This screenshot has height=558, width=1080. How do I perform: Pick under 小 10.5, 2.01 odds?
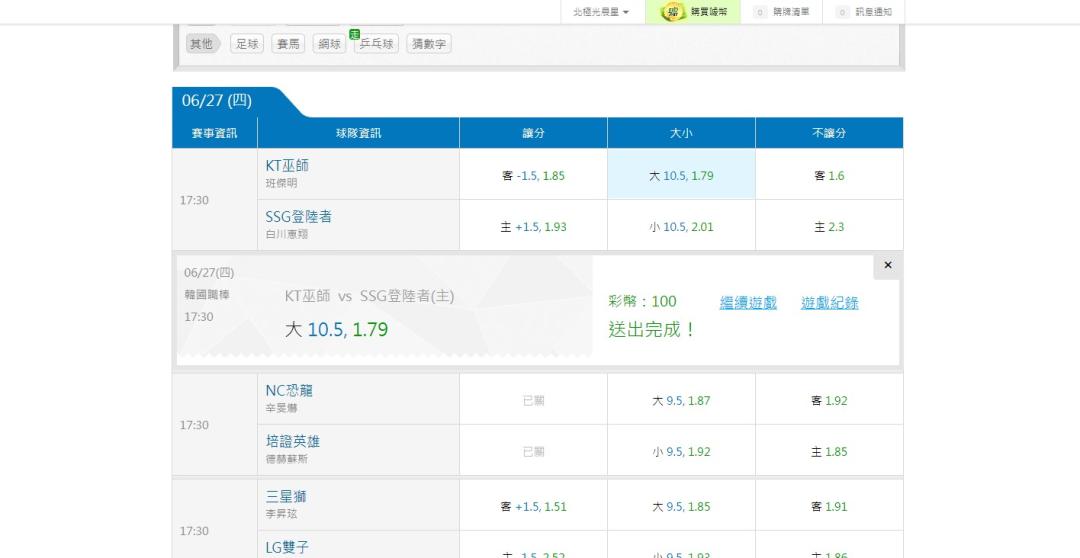click(681, 227)
